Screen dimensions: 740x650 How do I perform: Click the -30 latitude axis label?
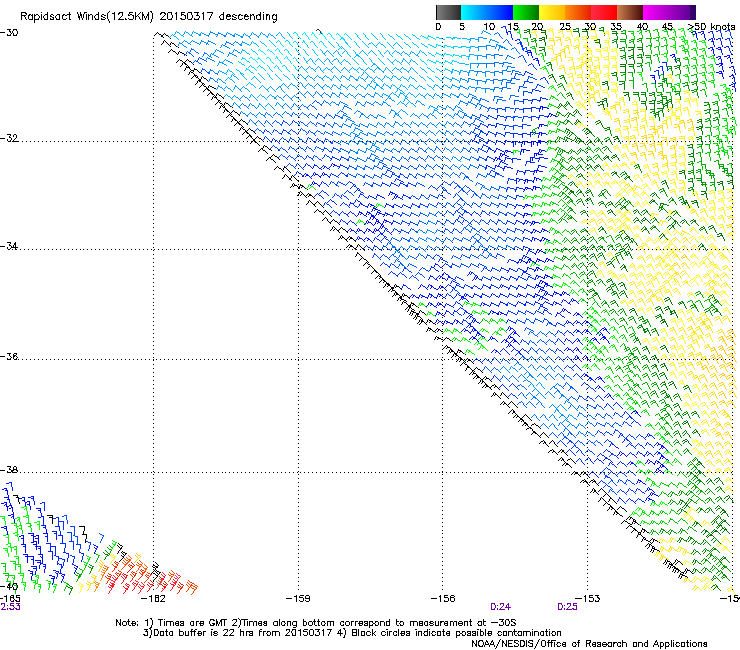point(9,33)
